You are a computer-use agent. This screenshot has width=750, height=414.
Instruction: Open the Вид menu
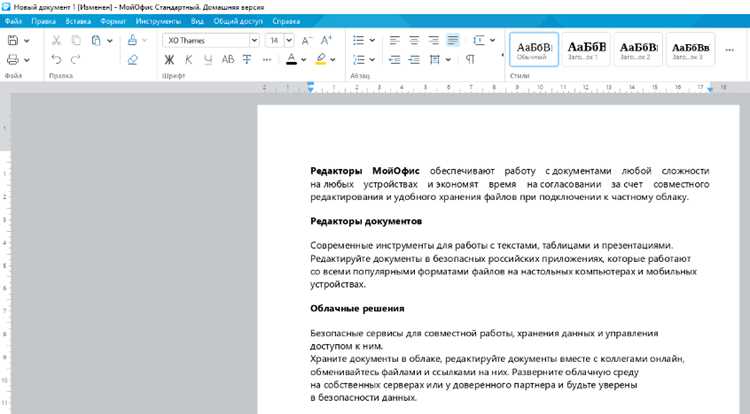197,21
